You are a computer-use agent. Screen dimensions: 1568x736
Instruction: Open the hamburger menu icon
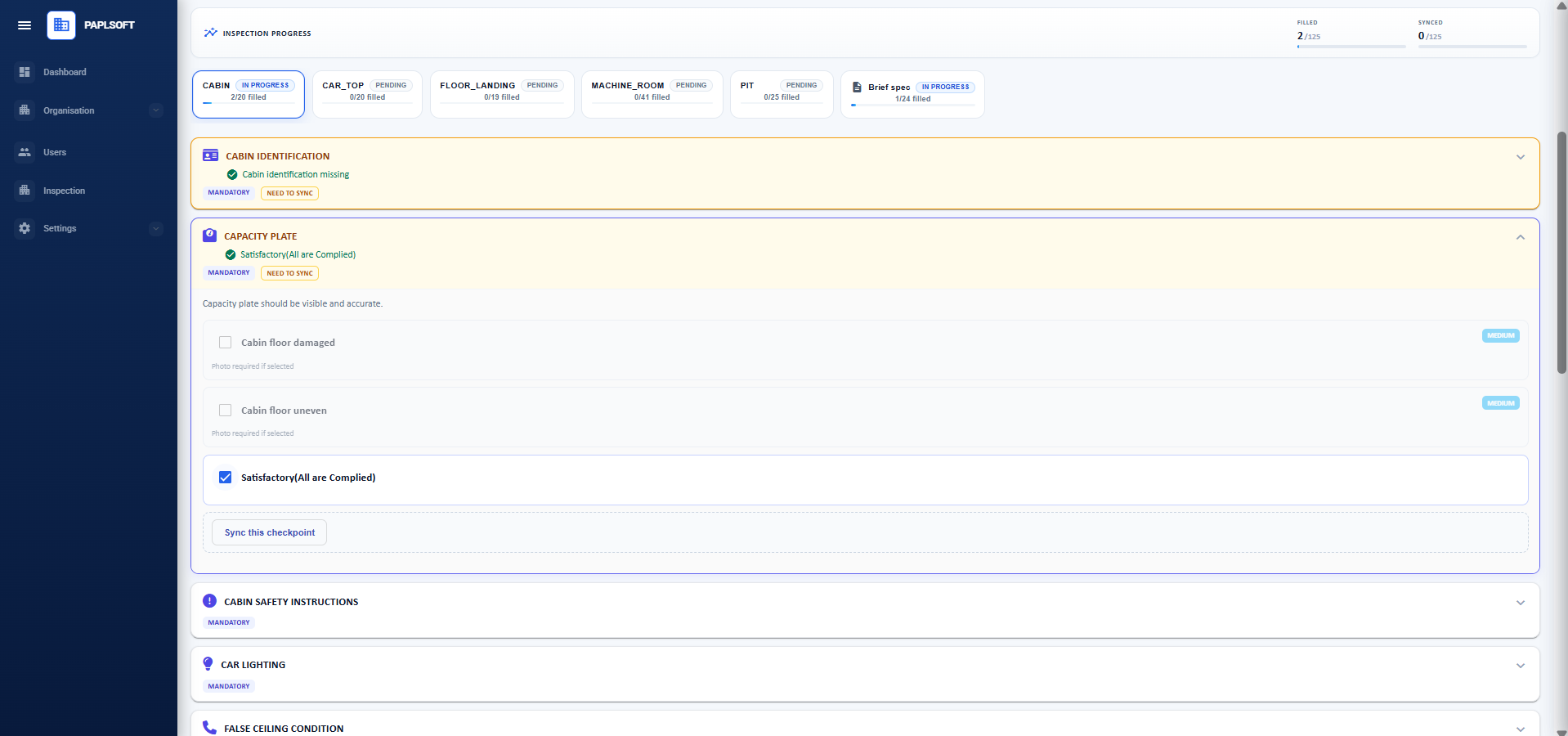(25, 25)
